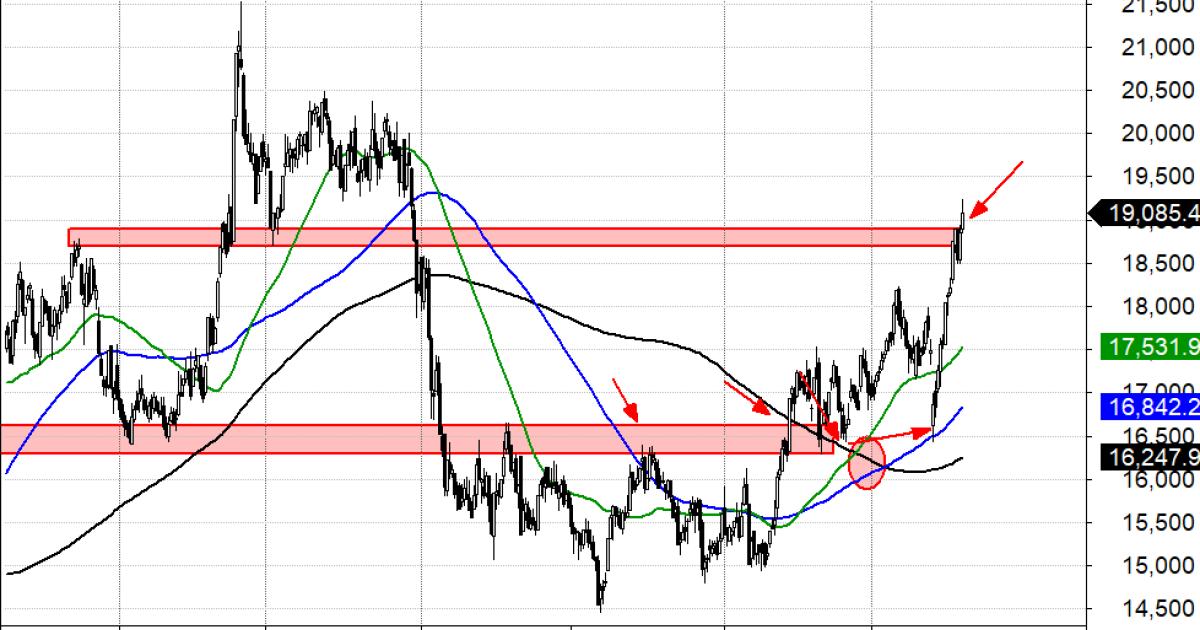This screenshot has width=1200, height=630.
Task: Click the 18,000 price axis label
Action: pyautogui.click(x=1157, y=307)
